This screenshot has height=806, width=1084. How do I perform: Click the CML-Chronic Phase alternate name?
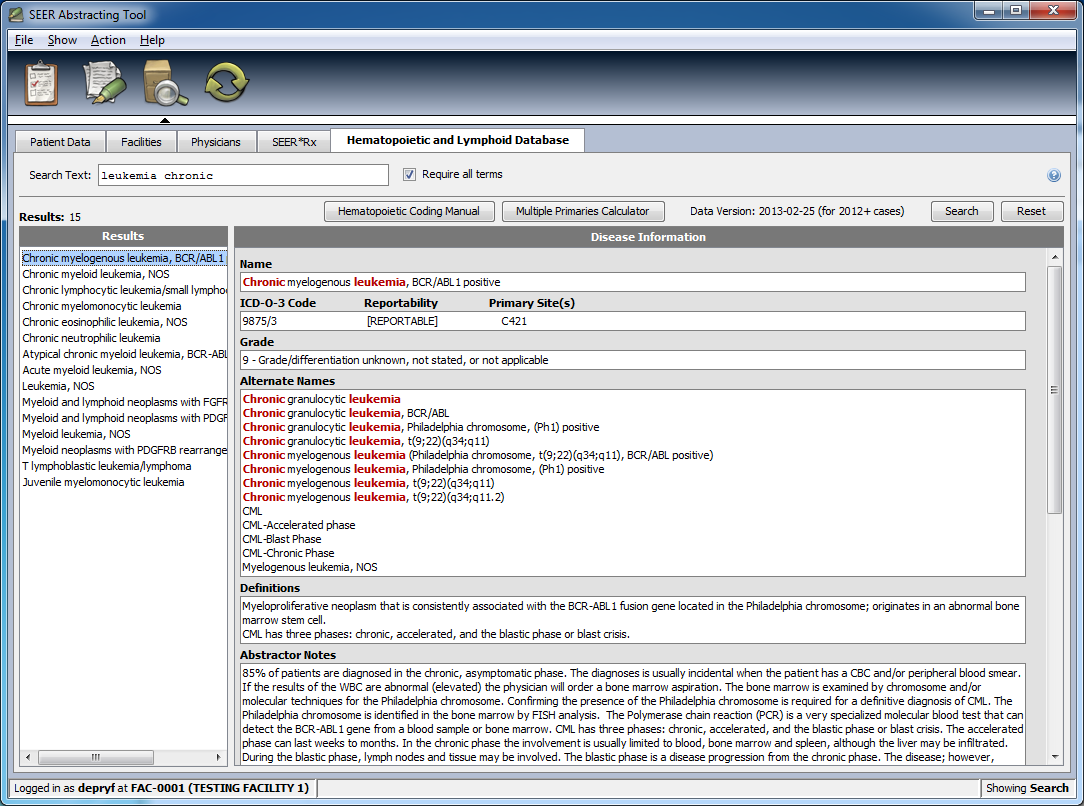tap(288, 553)
